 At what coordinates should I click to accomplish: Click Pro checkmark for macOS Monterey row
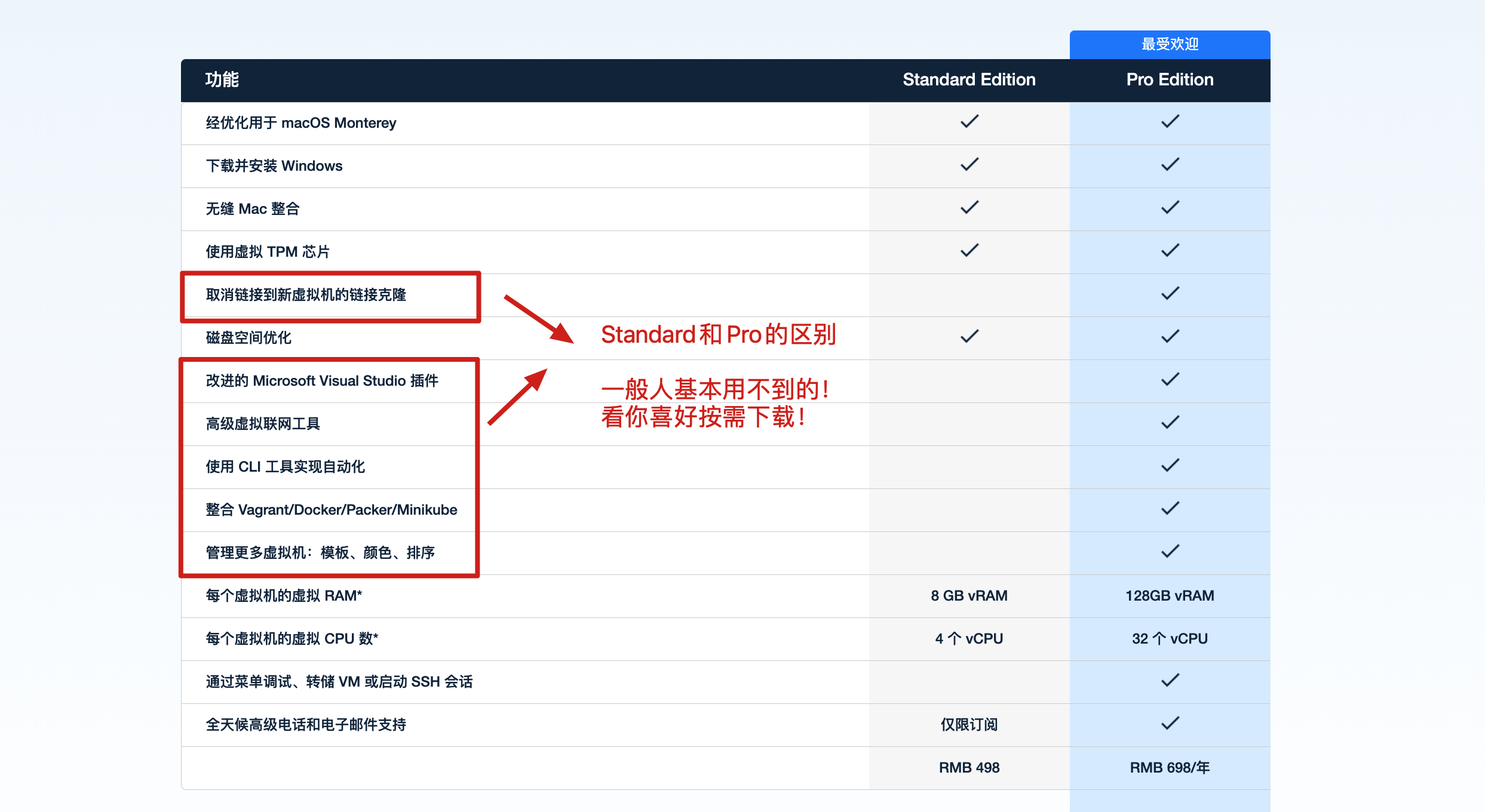[x=1170, y=121]
